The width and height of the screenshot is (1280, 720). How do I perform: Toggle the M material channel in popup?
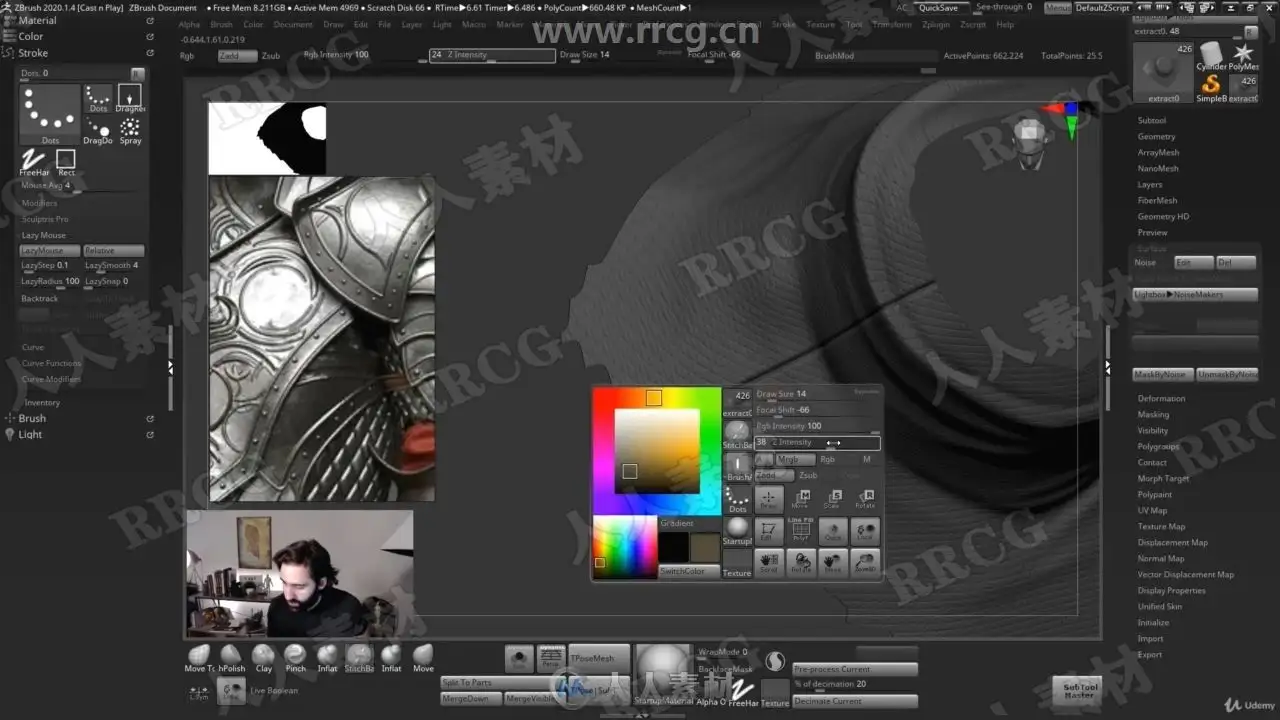pyautogui.click(x=867, y=459)
